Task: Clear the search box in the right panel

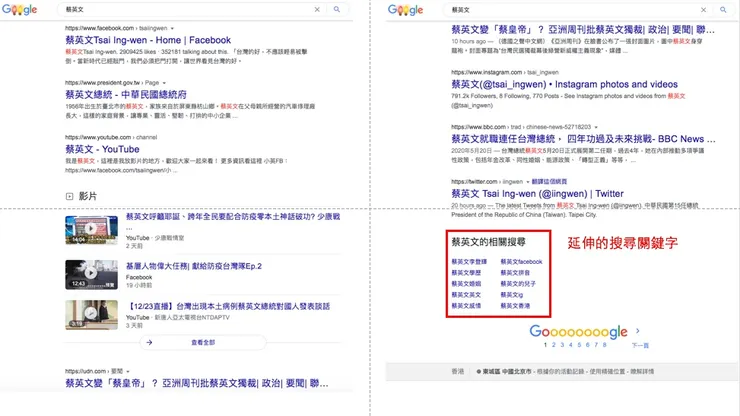Action: click(703, 10)
